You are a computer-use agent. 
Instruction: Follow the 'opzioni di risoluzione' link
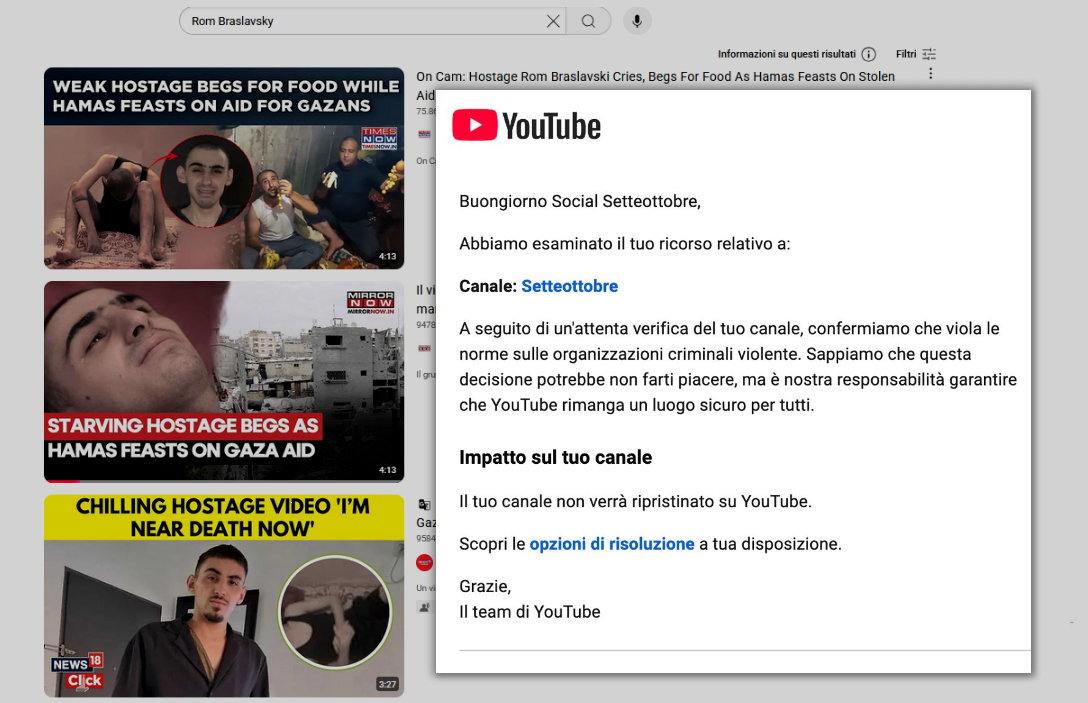(612, 544)
